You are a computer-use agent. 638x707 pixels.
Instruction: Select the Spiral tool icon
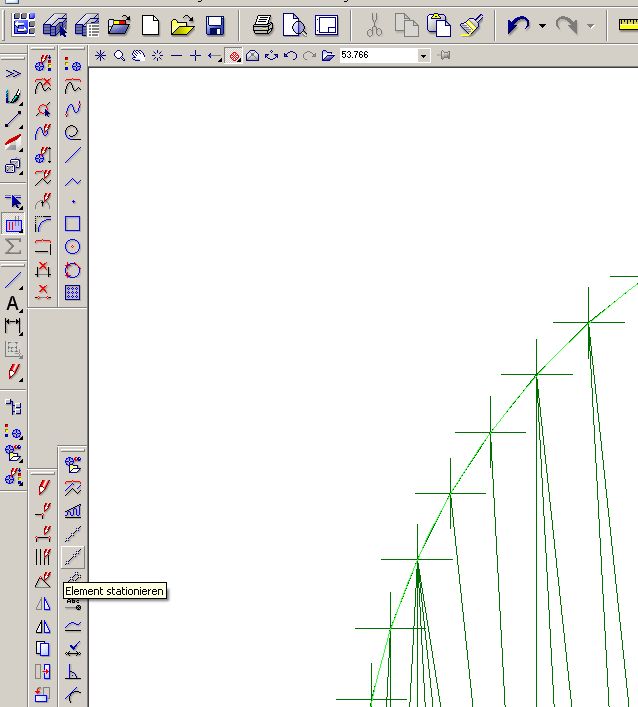click(x=73, y=133)
